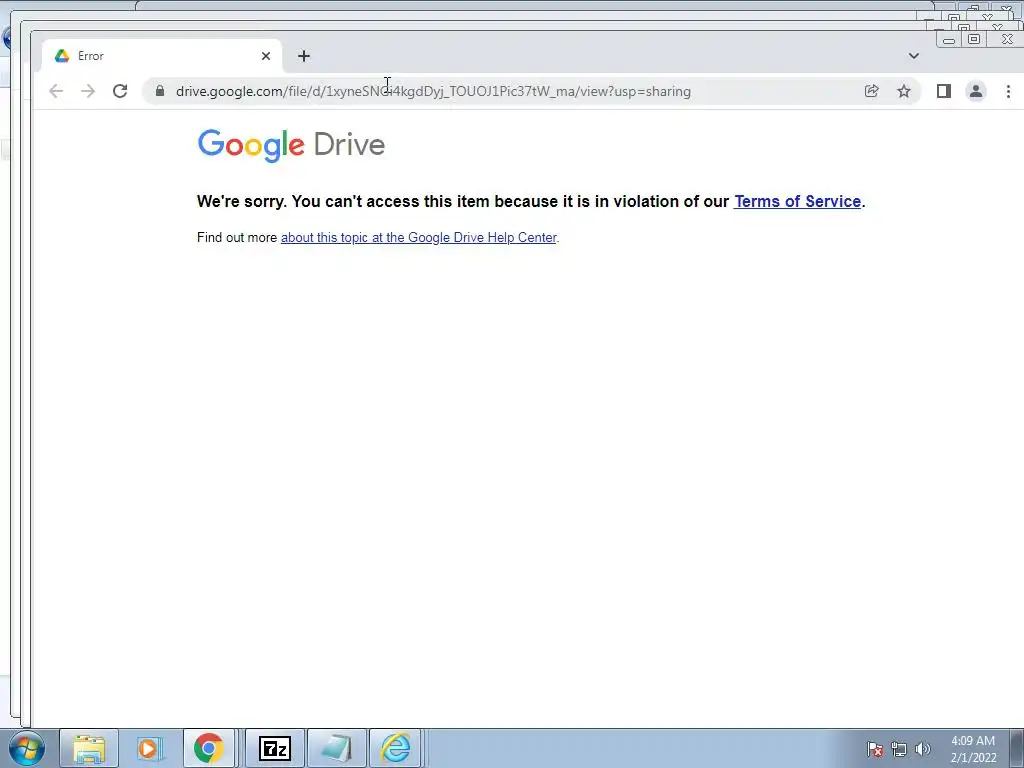Click the address bar URL

433,91
